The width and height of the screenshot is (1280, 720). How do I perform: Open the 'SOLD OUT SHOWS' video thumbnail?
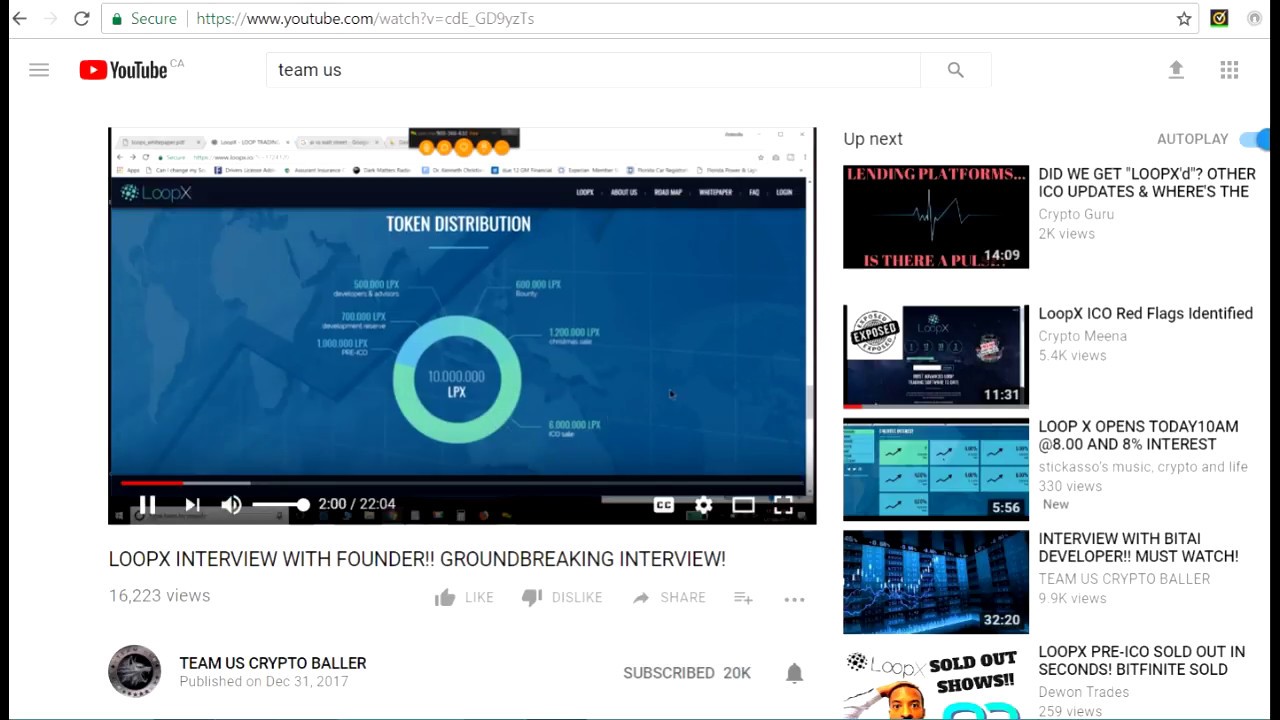coord(936,682)
